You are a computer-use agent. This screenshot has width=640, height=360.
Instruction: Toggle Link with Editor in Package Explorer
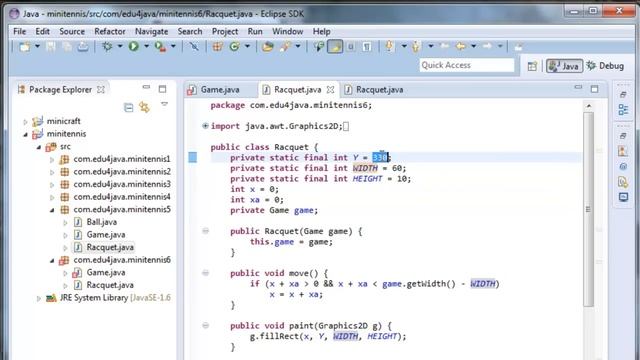click(144, 107)
